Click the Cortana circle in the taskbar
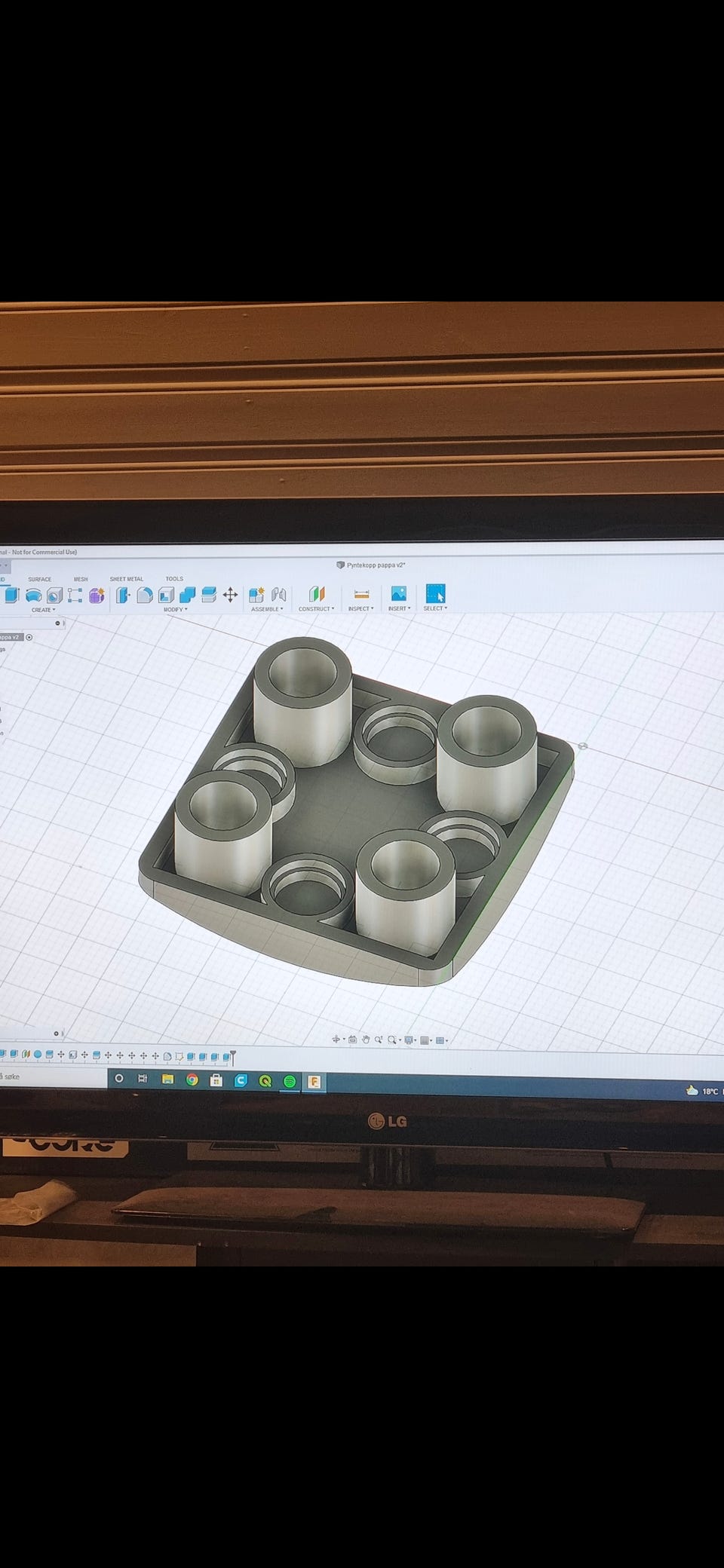724x1568 pixels. click(118, 1079)
